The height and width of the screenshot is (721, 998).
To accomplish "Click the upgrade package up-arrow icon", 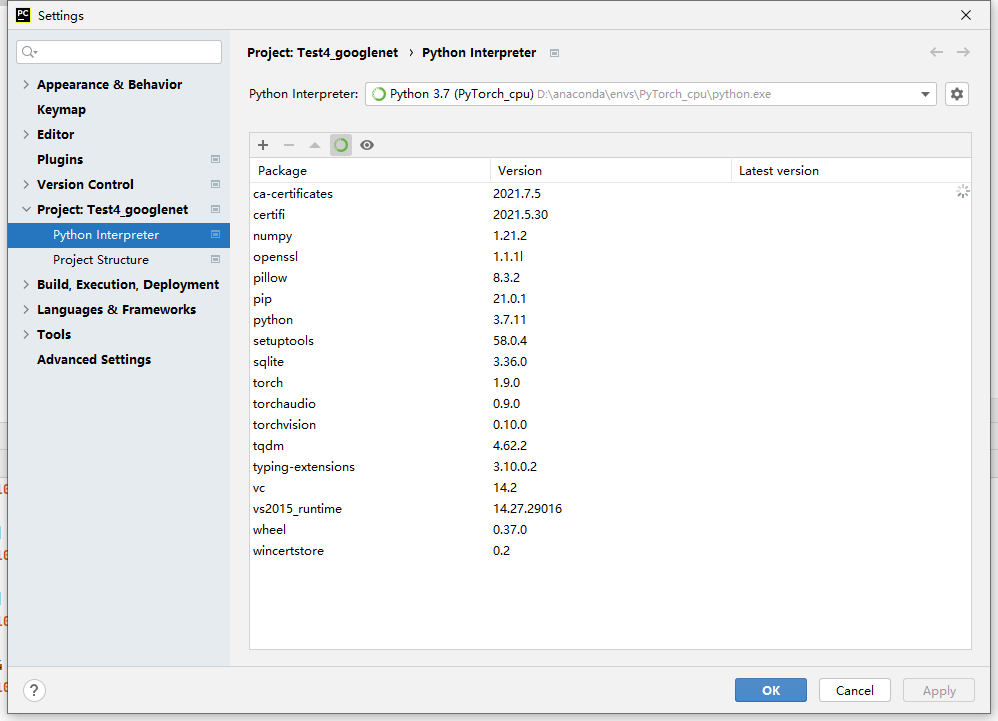I will (314, 145).
